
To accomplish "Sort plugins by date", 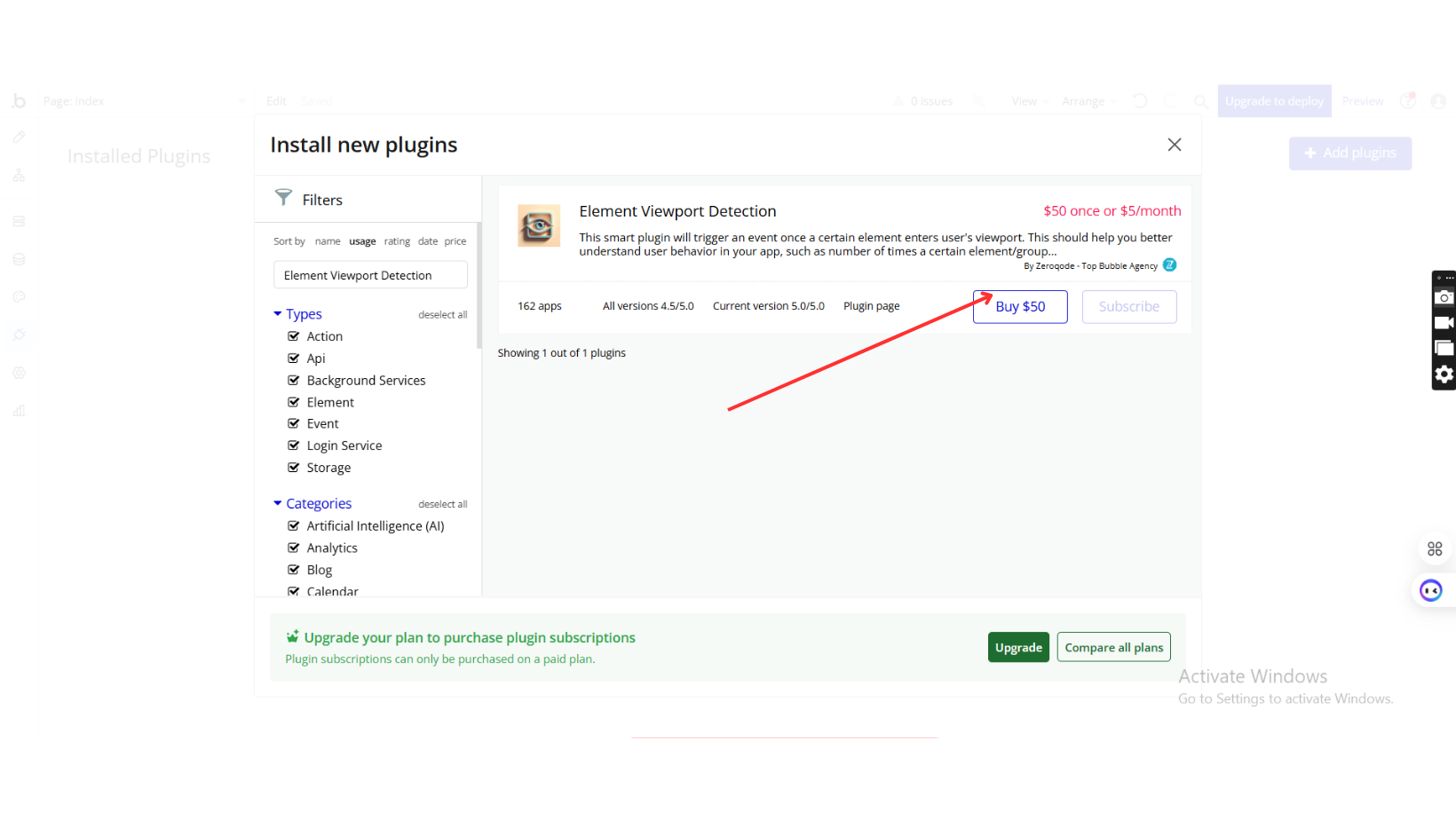I will pos(428,241).
